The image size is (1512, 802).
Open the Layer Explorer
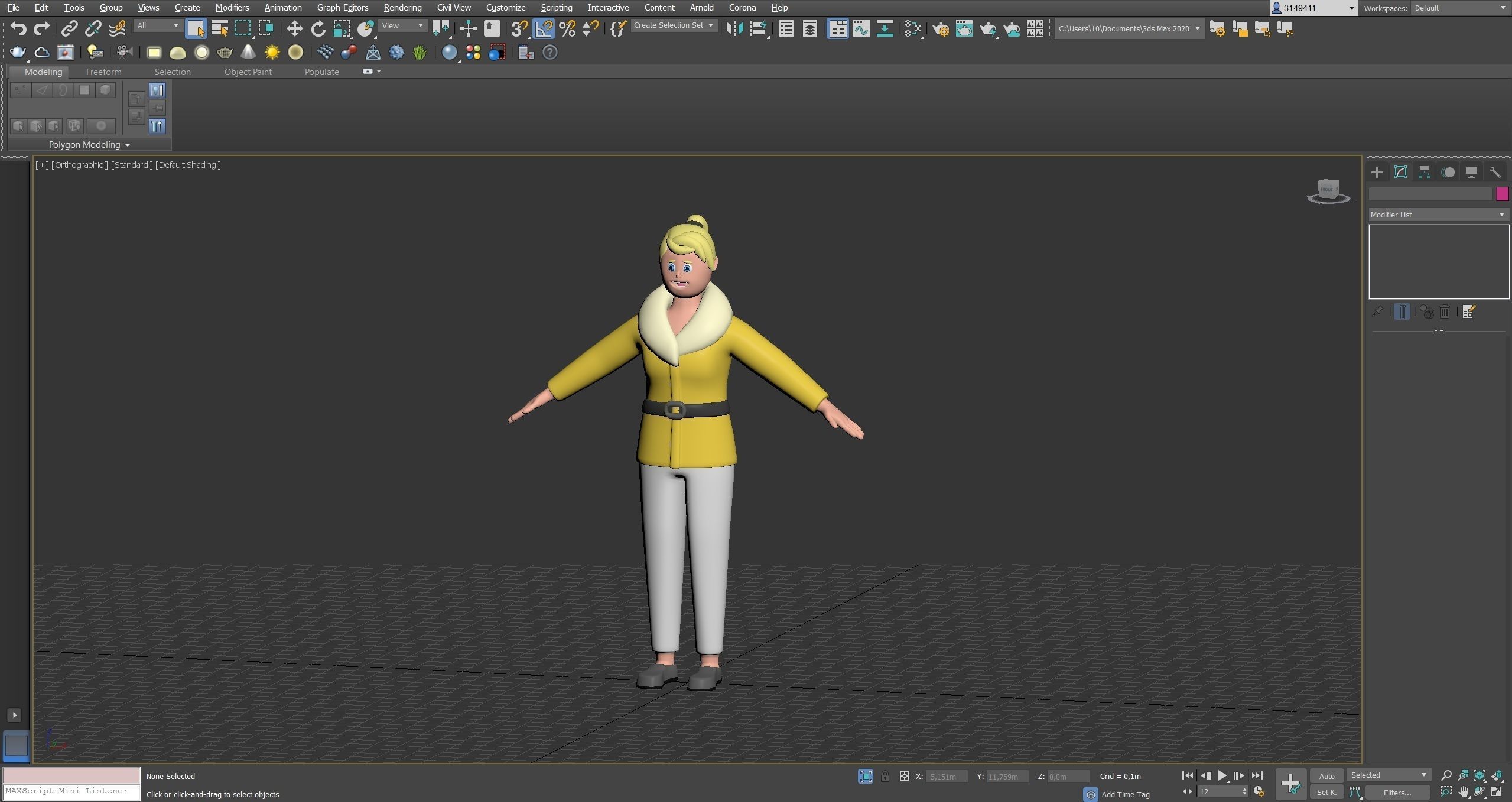pyautogui.click(x=809, y=28)
